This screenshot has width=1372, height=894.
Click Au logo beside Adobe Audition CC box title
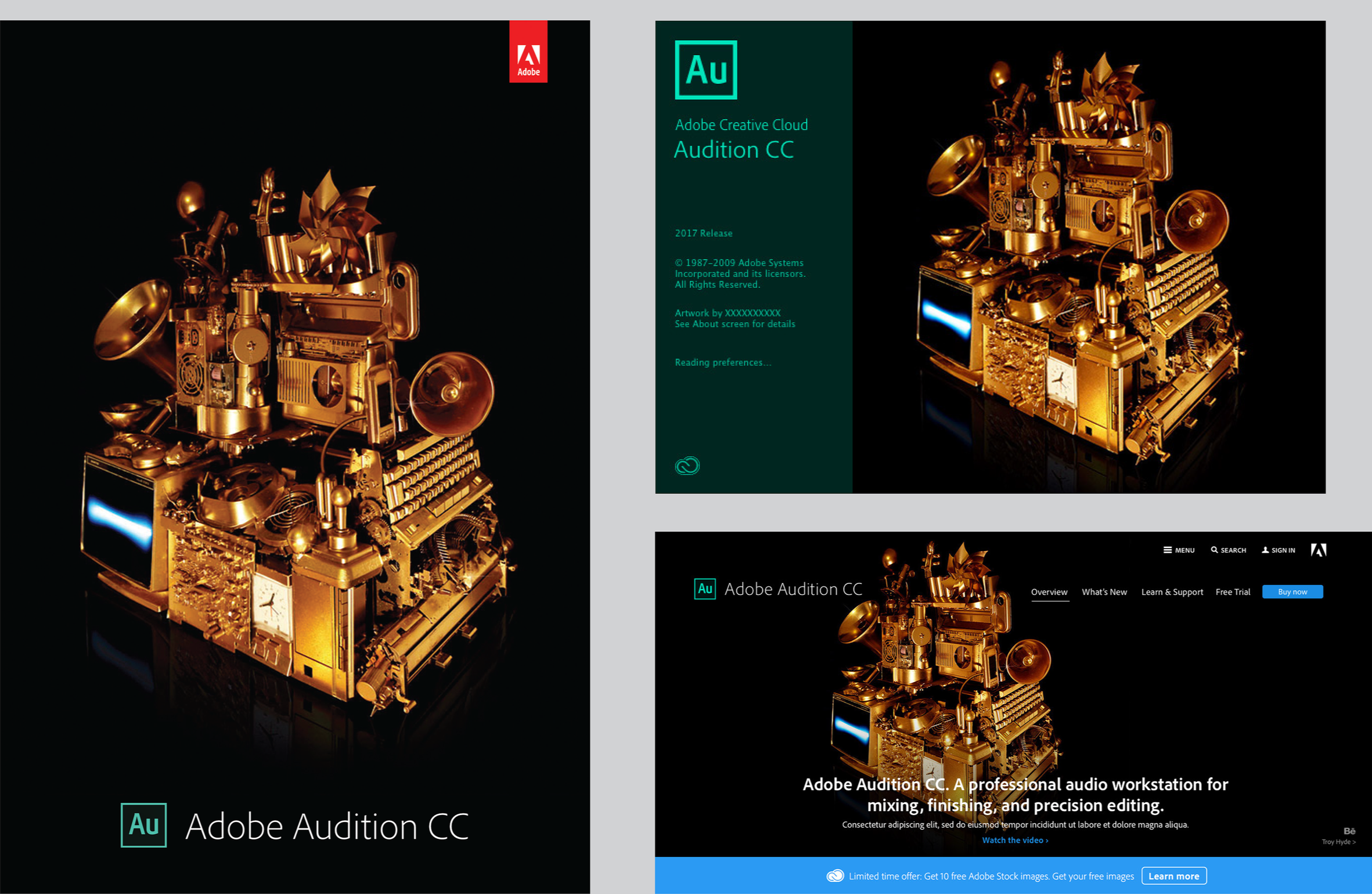pos(143,825)
